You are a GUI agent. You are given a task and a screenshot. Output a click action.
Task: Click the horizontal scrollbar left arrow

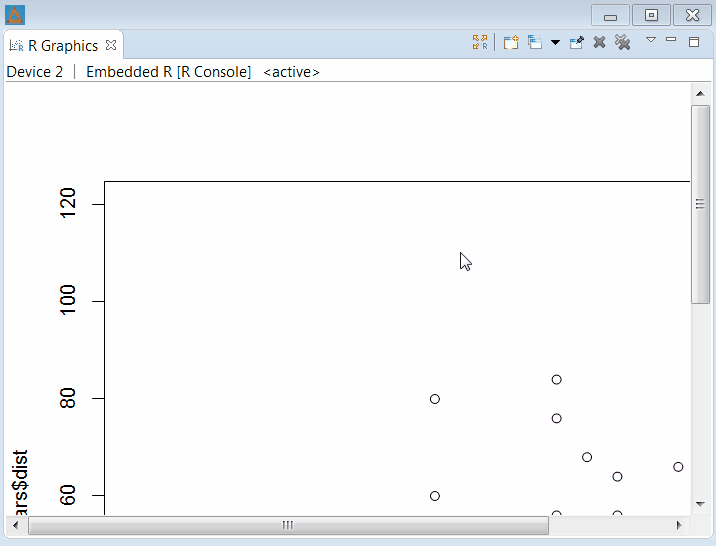16,525
